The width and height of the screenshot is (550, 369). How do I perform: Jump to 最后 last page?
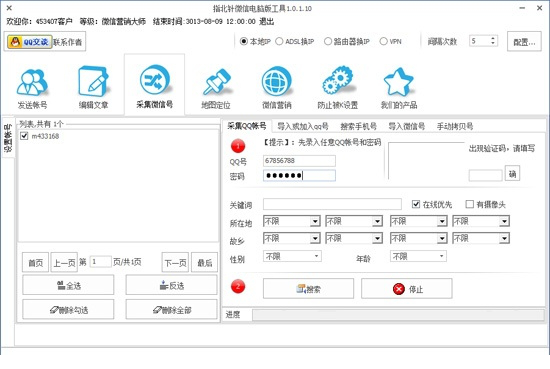click(204, 262)
